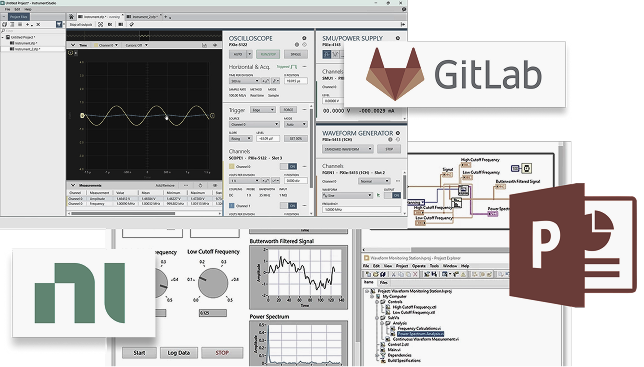Click the Project Files filter icon

pos(59,25)
